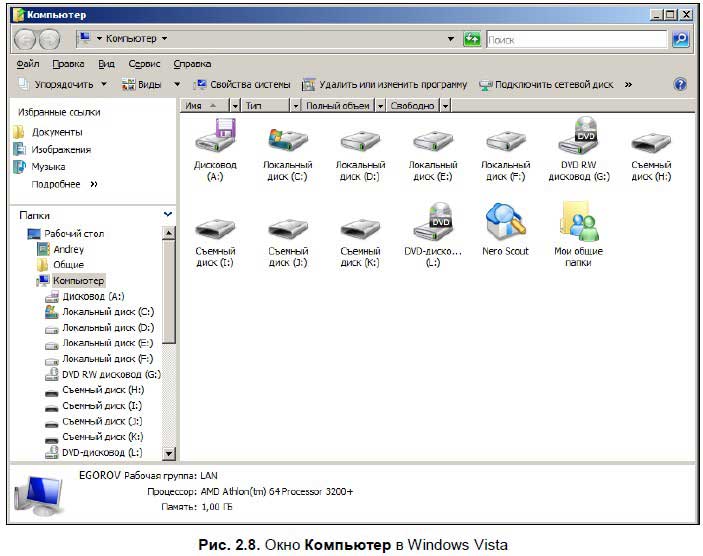Viewport: 703px width, 556px height.
Task: Open the 'Файл' menu
Action: pos(28,64)
